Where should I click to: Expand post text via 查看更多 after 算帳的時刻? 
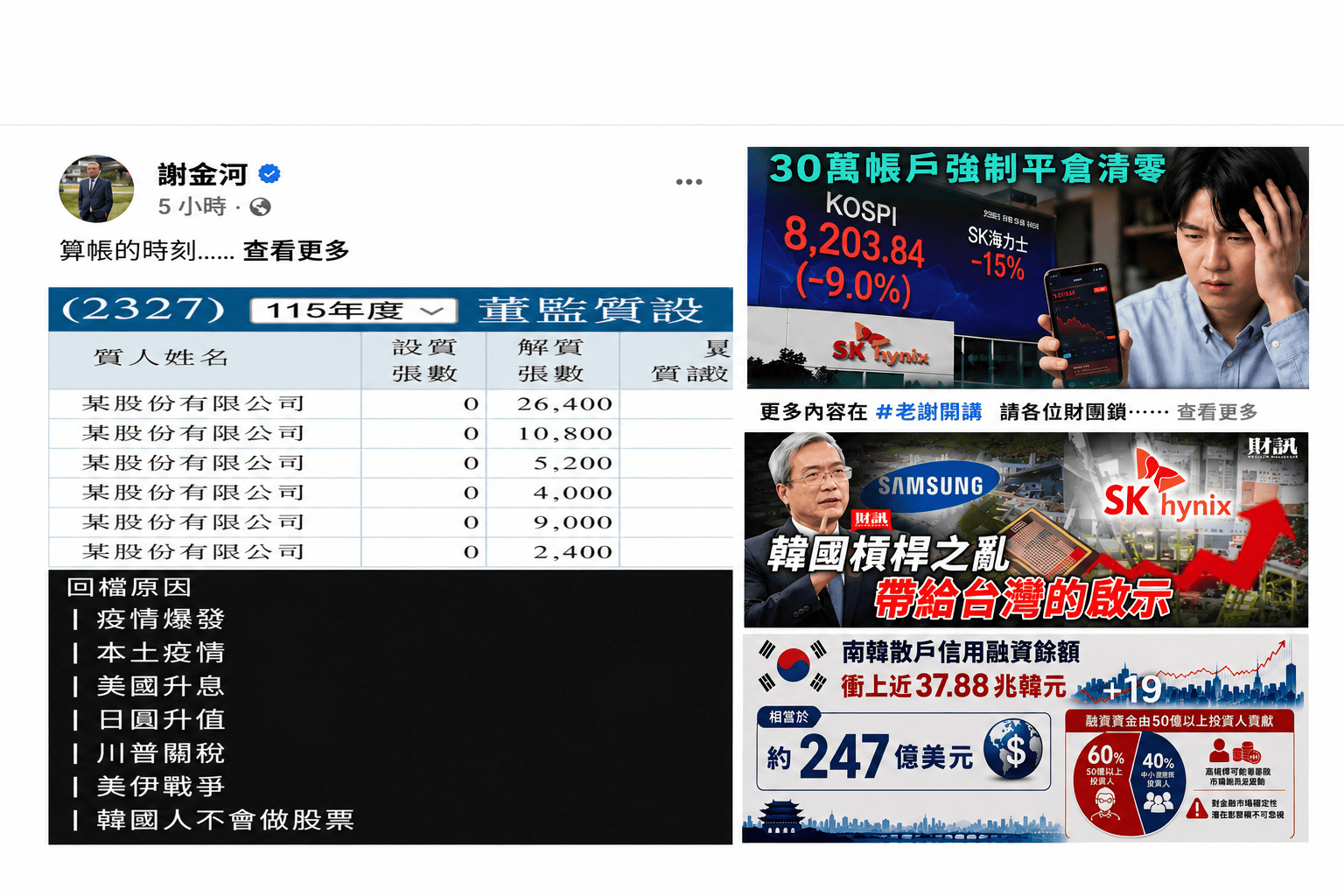coord(296,250)
